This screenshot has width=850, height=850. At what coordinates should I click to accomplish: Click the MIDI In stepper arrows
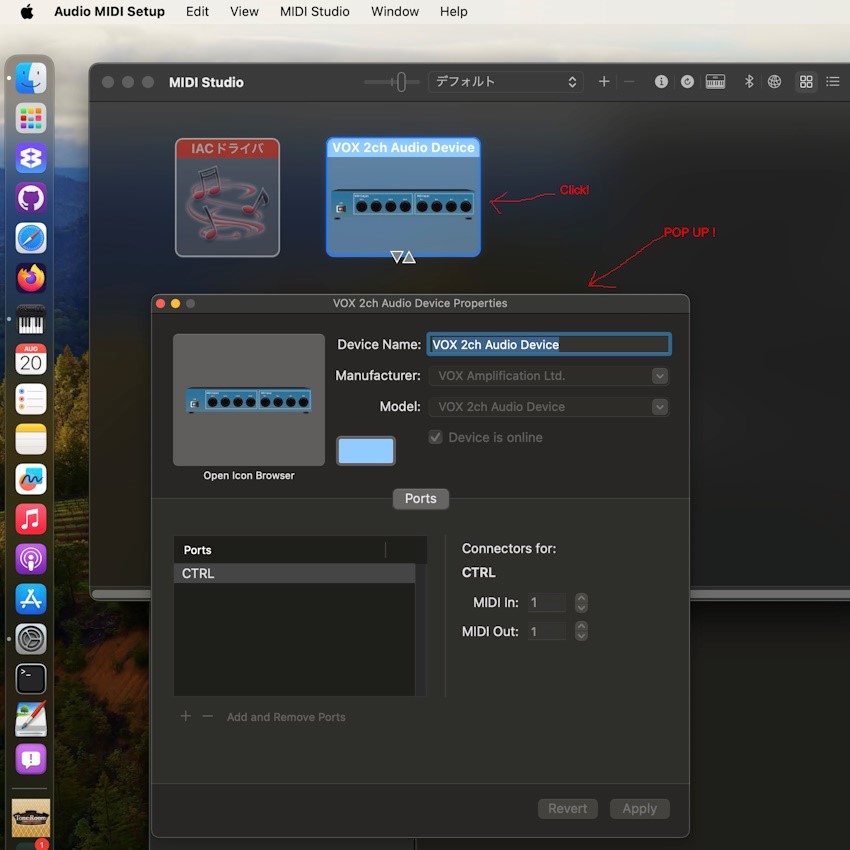pyautogui.click(x=581, y=602)
